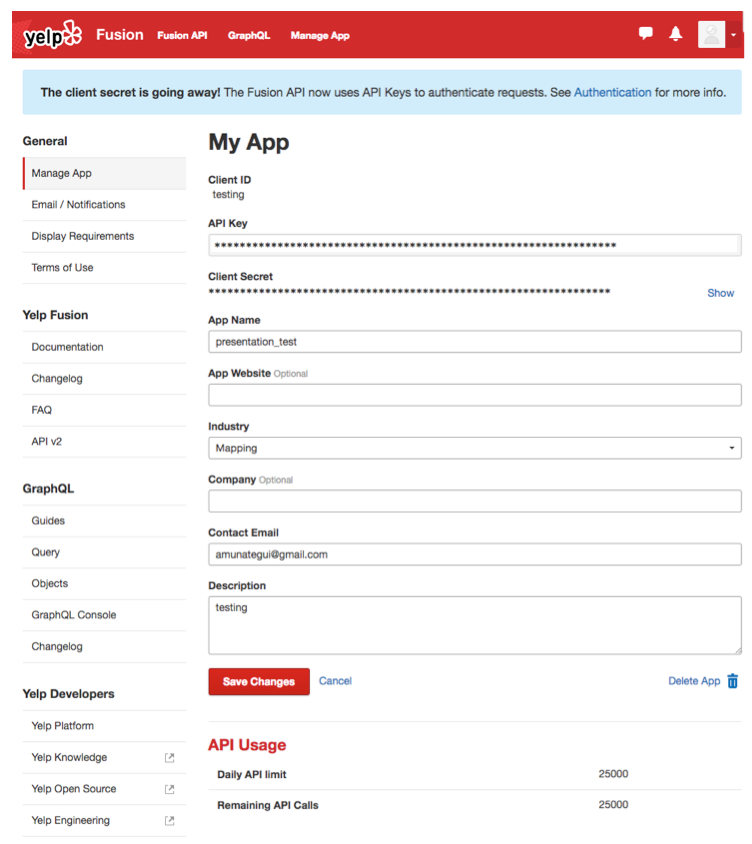The image size is (752, 844).
Task: Click external link icon beside Yelp Knowledge
Action: [x=170, y=758]
